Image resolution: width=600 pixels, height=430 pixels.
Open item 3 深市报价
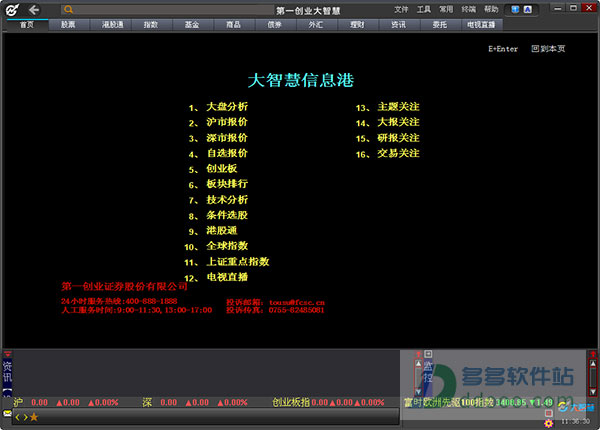coord(218,138)
